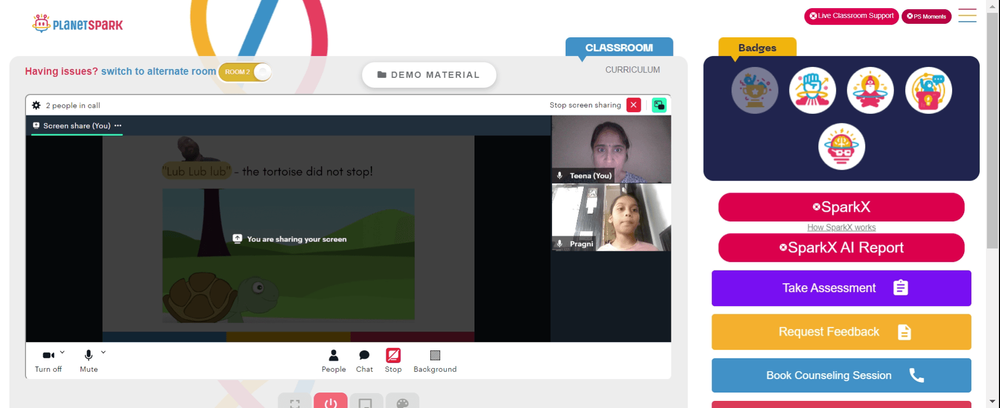The height and width of the screenshot is (408, 1000).
Task: Click the microphone icon on Teena's tile
Action: pos(560,175)
